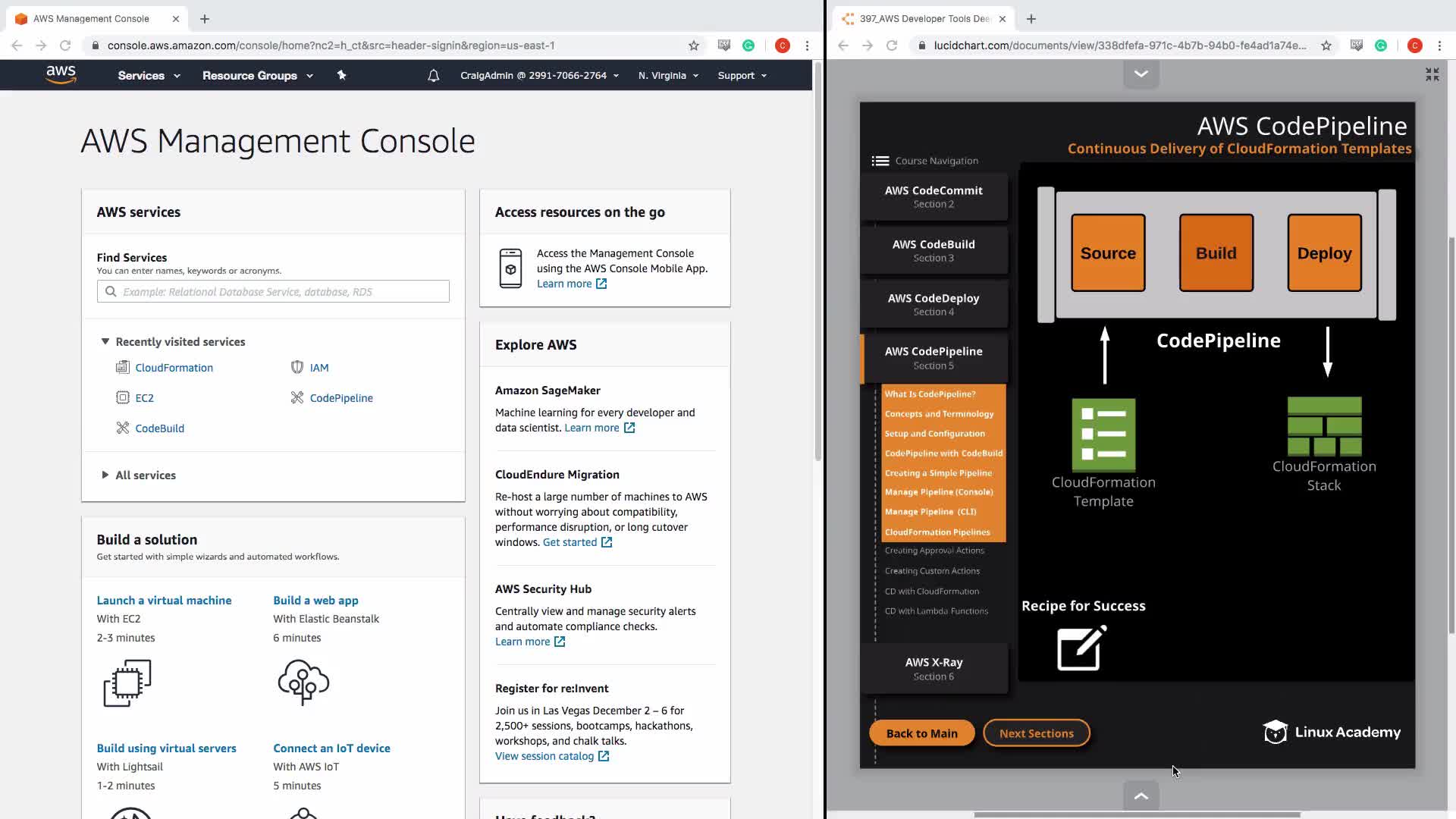Open the N. Virginia region dropdown
This screenshot has height=819, width=1456.
click(x=668, y=75)
